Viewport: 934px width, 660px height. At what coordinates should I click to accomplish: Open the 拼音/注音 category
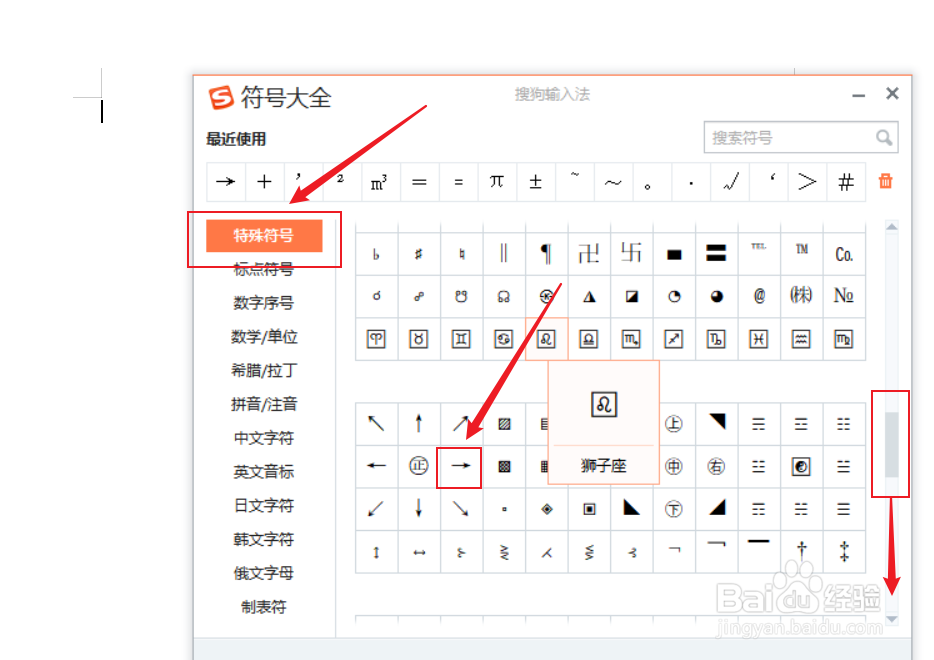tap(264, 404)
